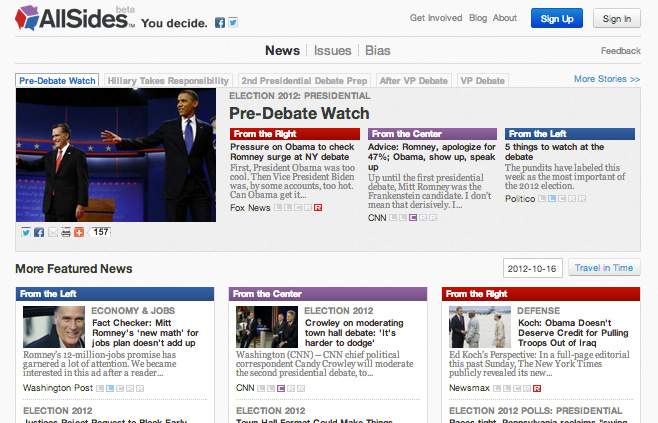Screen dimensions: 658x423
Task: Open 'Crowley on moderating town hall debate' article
Action: click(x=354, y=333)
